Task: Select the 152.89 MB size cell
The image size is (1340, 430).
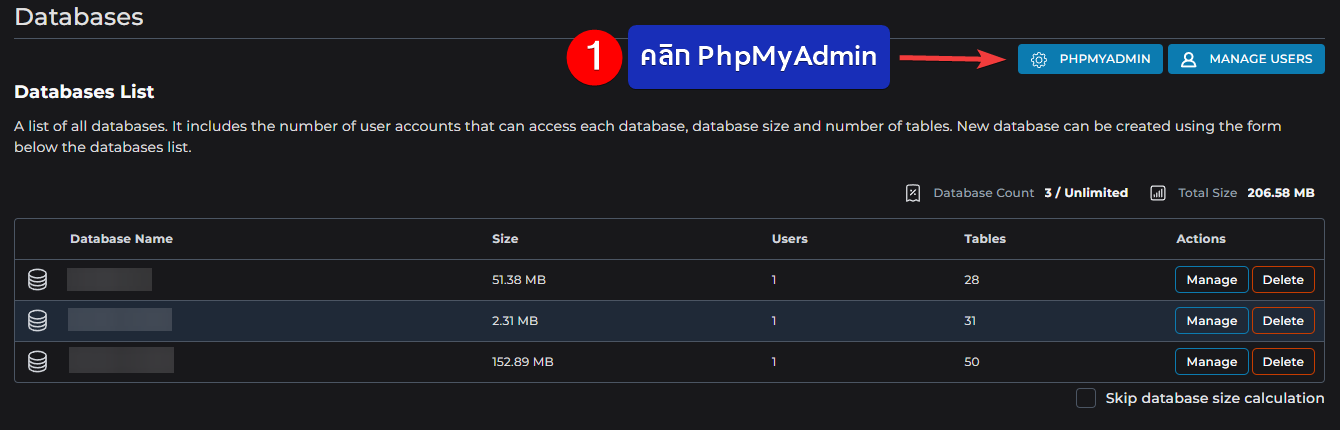Action: click(x=523, y=362)
